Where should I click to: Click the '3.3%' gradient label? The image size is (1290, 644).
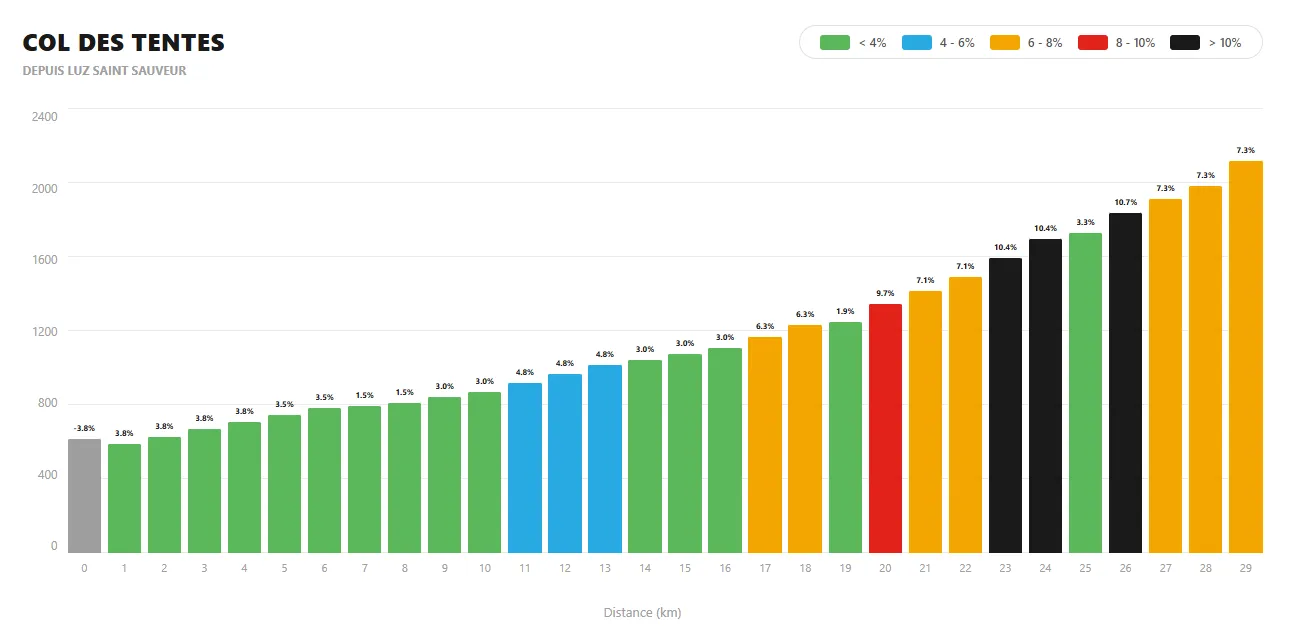click(x=1085, y=222)
